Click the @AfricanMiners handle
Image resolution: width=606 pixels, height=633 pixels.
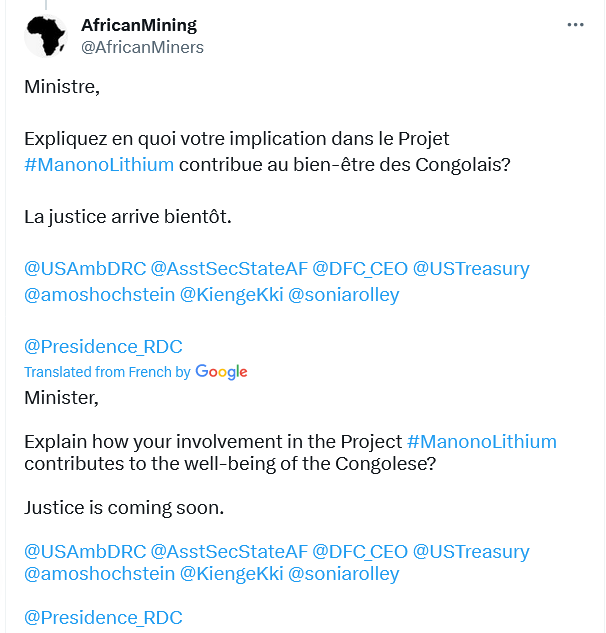click(142, 47)
